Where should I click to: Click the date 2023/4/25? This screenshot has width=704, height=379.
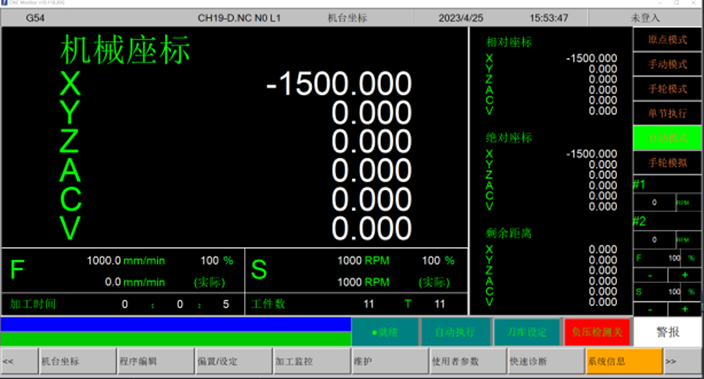pos(461,18)
